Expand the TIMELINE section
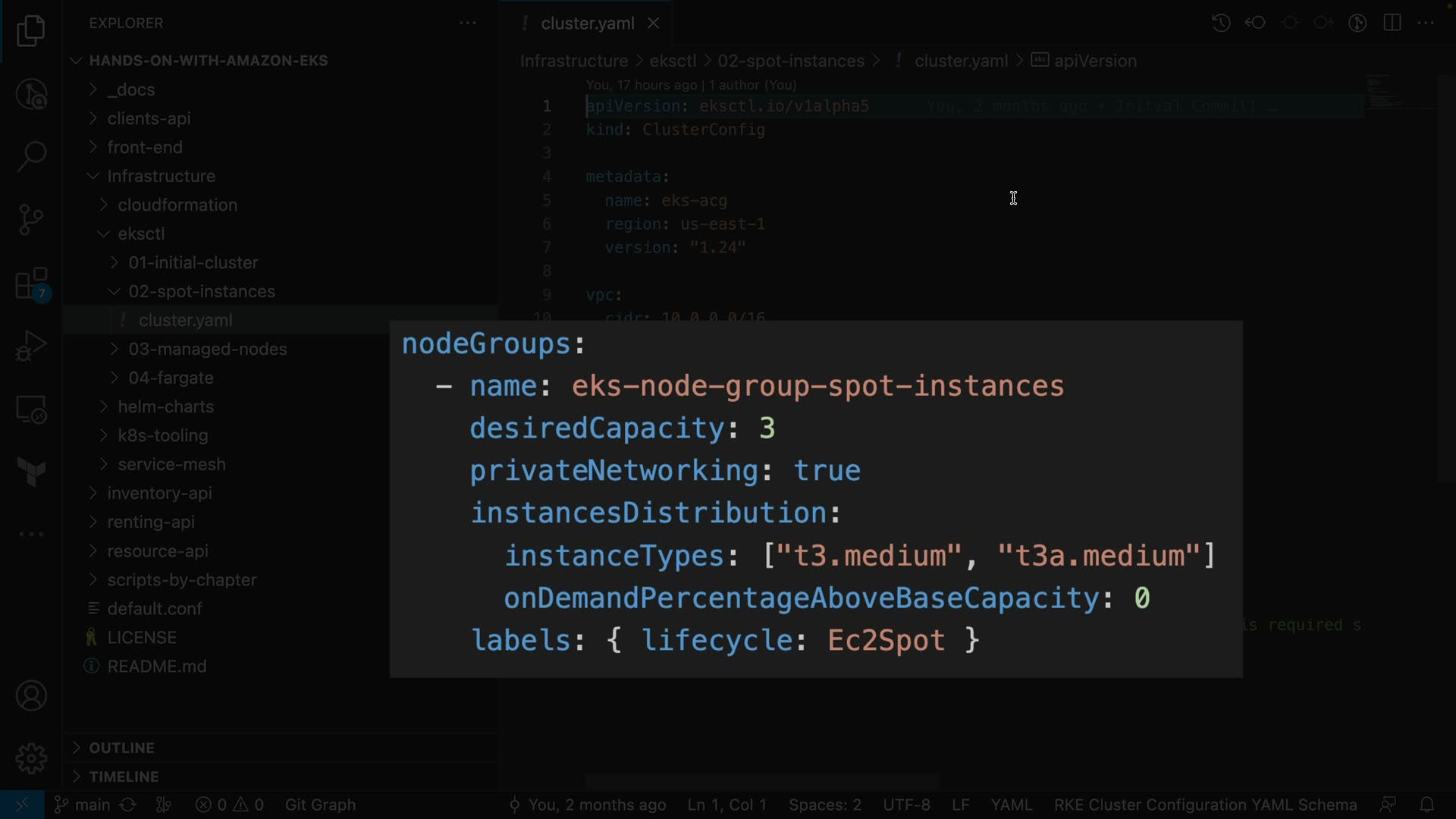 [124, 777]
